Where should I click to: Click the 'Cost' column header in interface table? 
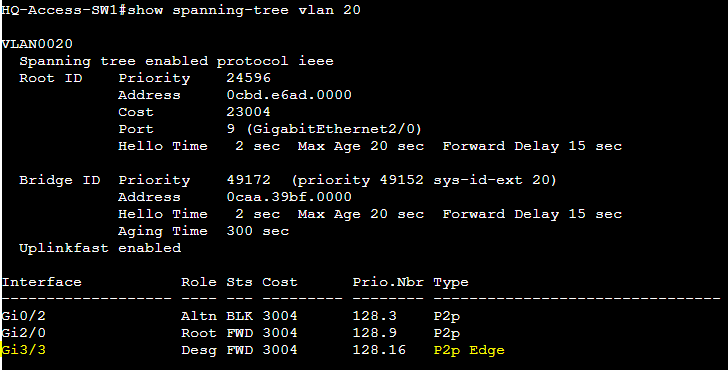pos(280,282)
